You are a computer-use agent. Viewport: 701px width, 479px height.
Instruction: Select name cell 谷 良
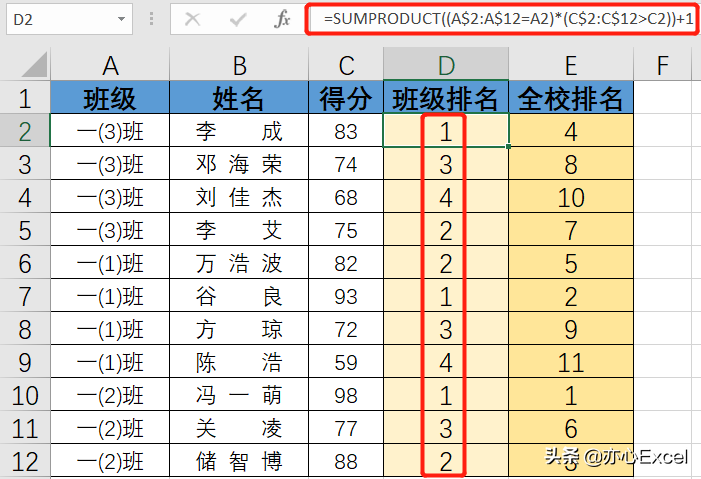click(x=239, y=296)
